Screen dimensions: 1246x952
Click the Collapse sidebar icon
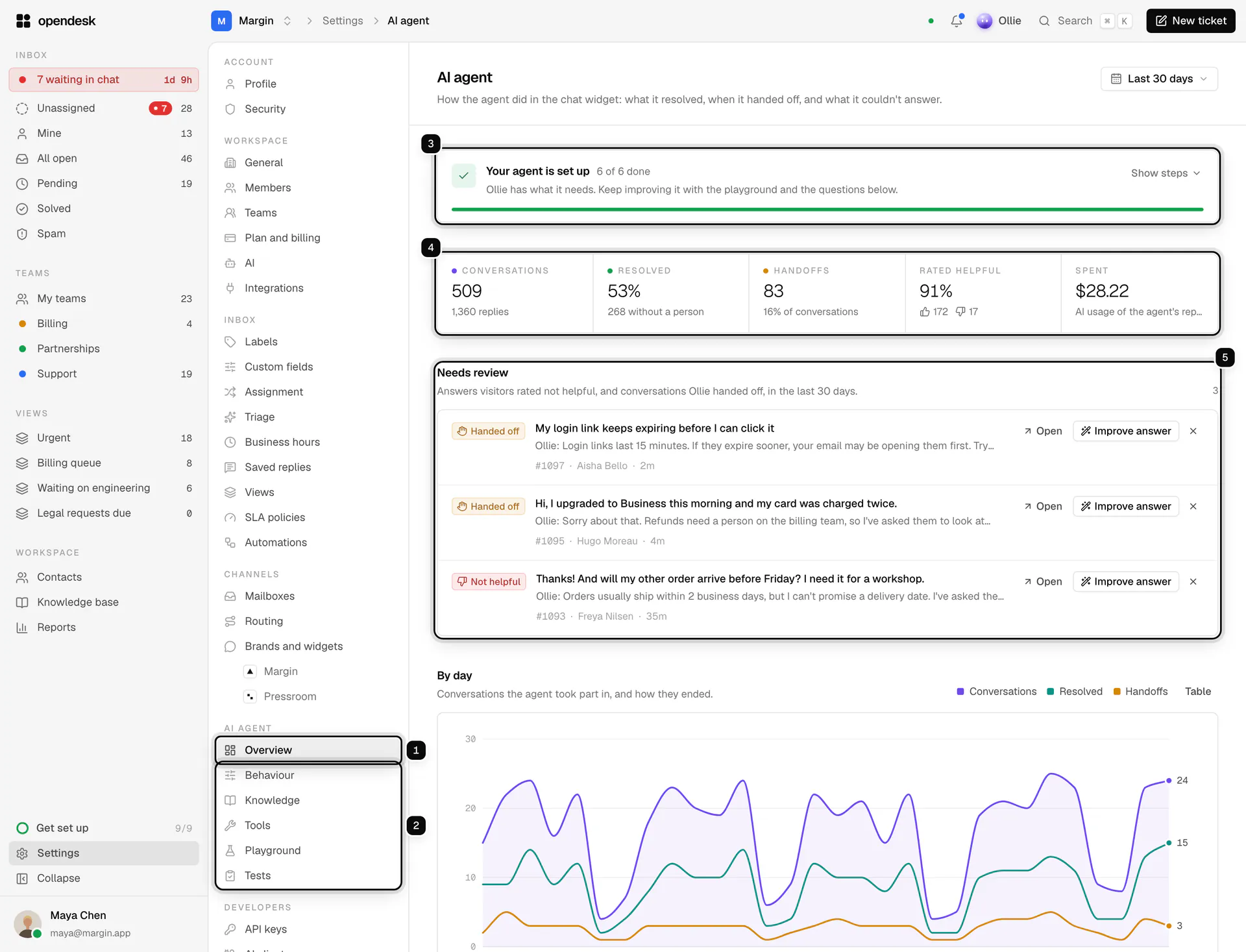point(22,879)
